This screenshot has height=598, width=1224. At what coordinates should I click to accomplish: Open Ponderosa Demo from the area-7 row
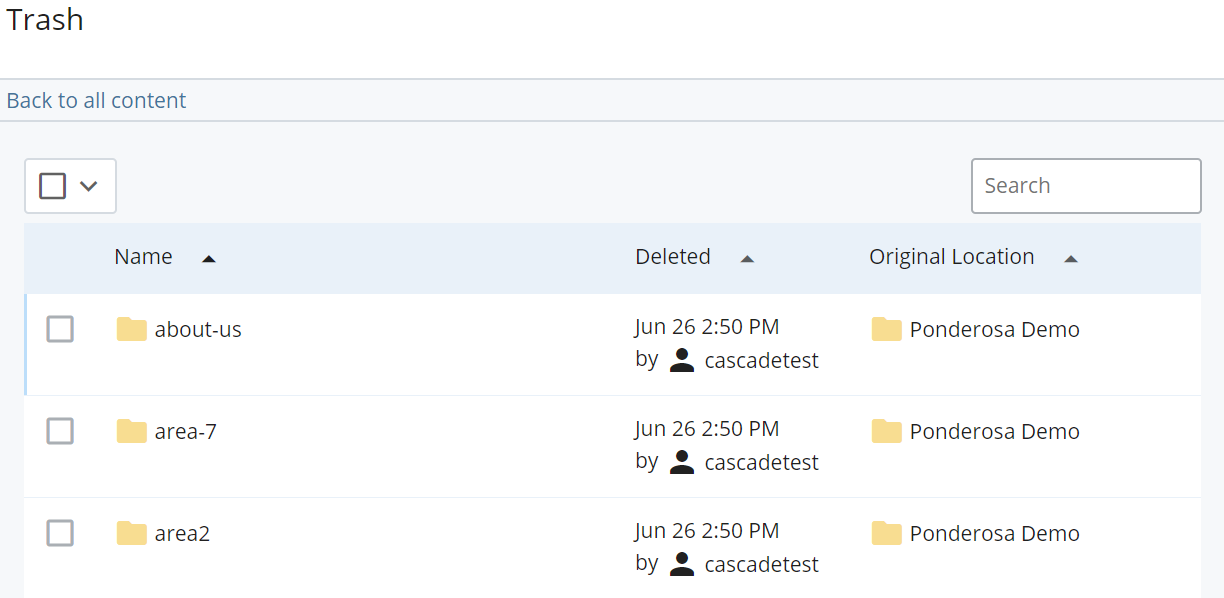pyautogui.click(x=995, y=431)
